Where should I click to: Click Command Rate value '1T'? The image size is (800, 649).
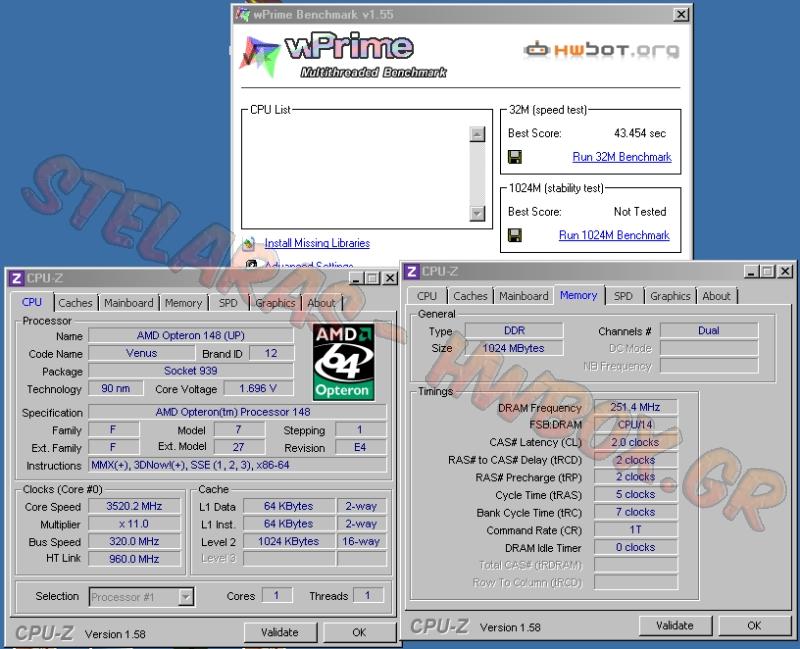[636, 530]
